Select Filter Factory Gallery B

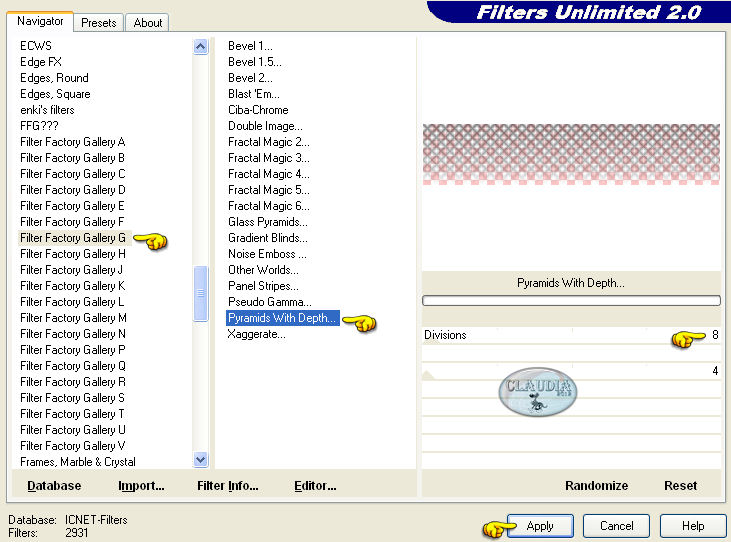point(72,158)
